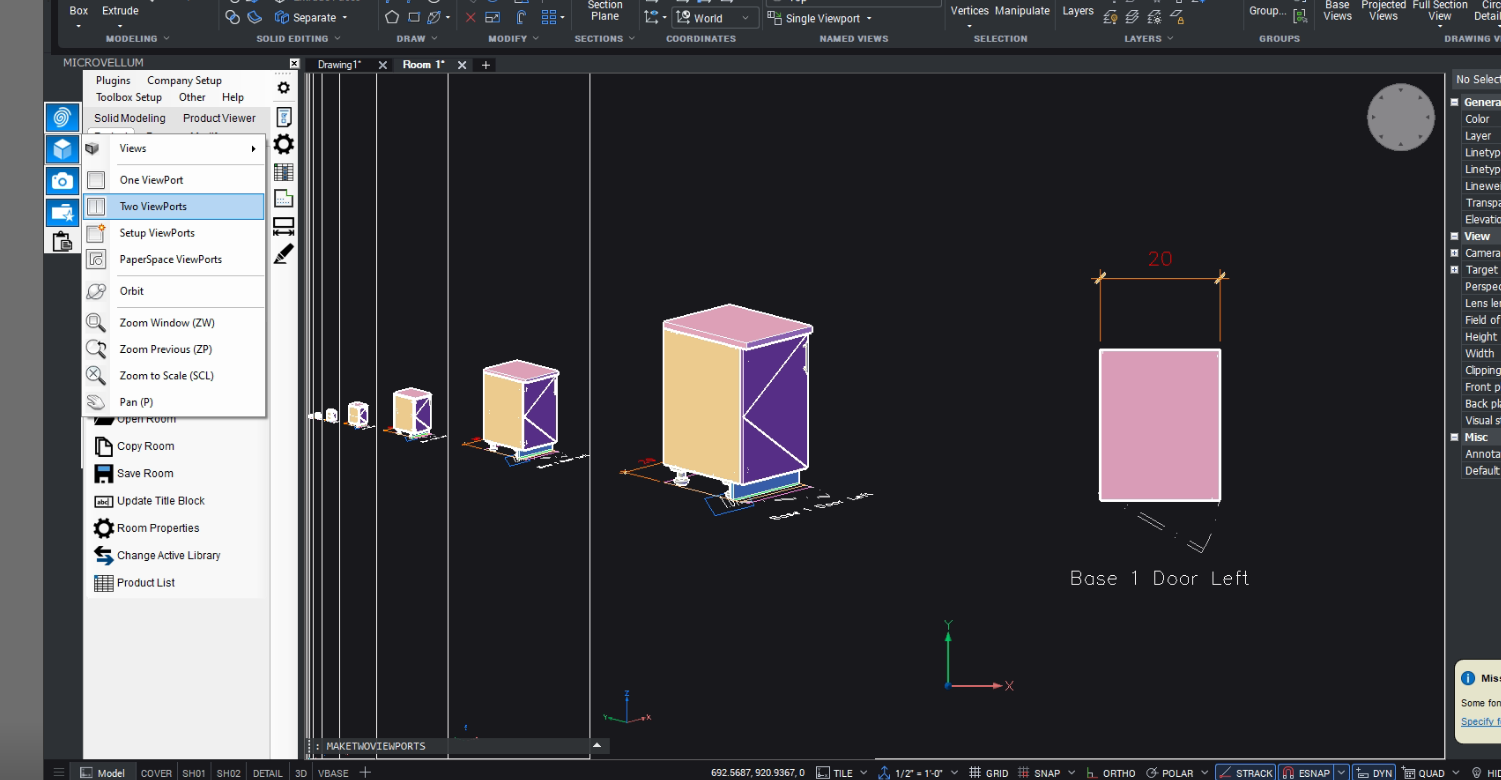This screenshot has width=1501, height=780.
Task: Disable ESNAP in the status bar
Action: point(1305,773)
